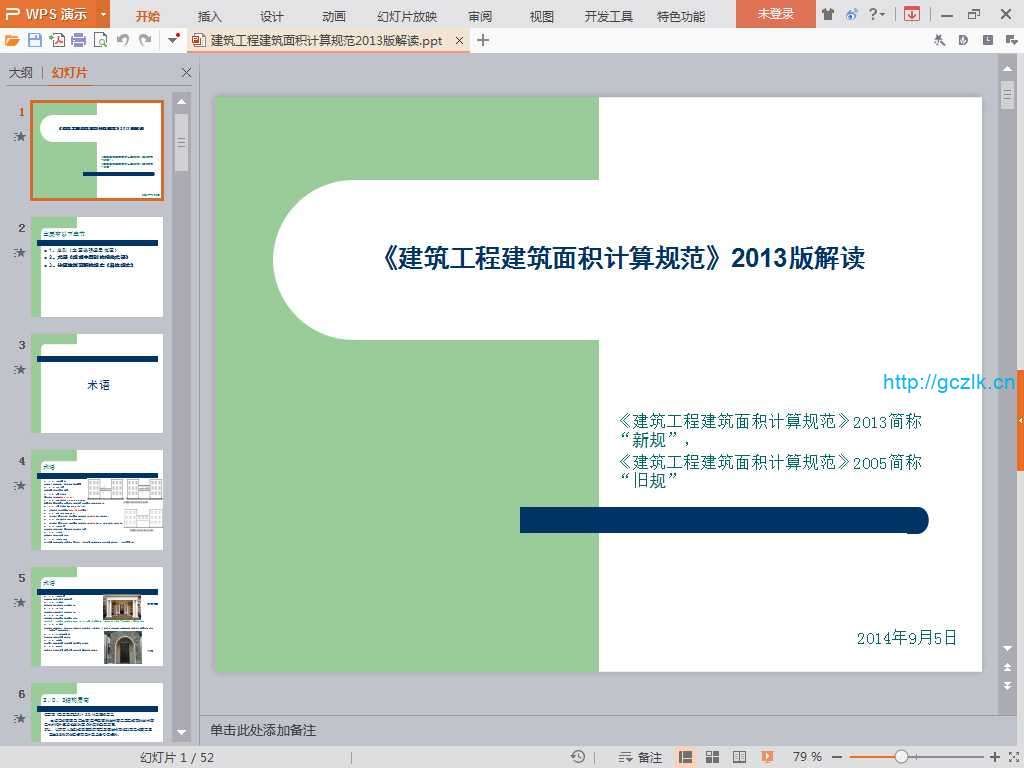Screen dimensions: 1024x768
Task: Click the 未登录 login button
Action: pyautogui.click(x=775, y=14)
